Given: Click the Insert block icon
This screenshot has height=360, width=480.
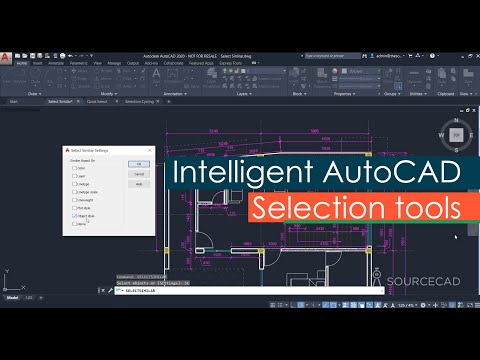Looking at the screenshot, I should point(294,75).
